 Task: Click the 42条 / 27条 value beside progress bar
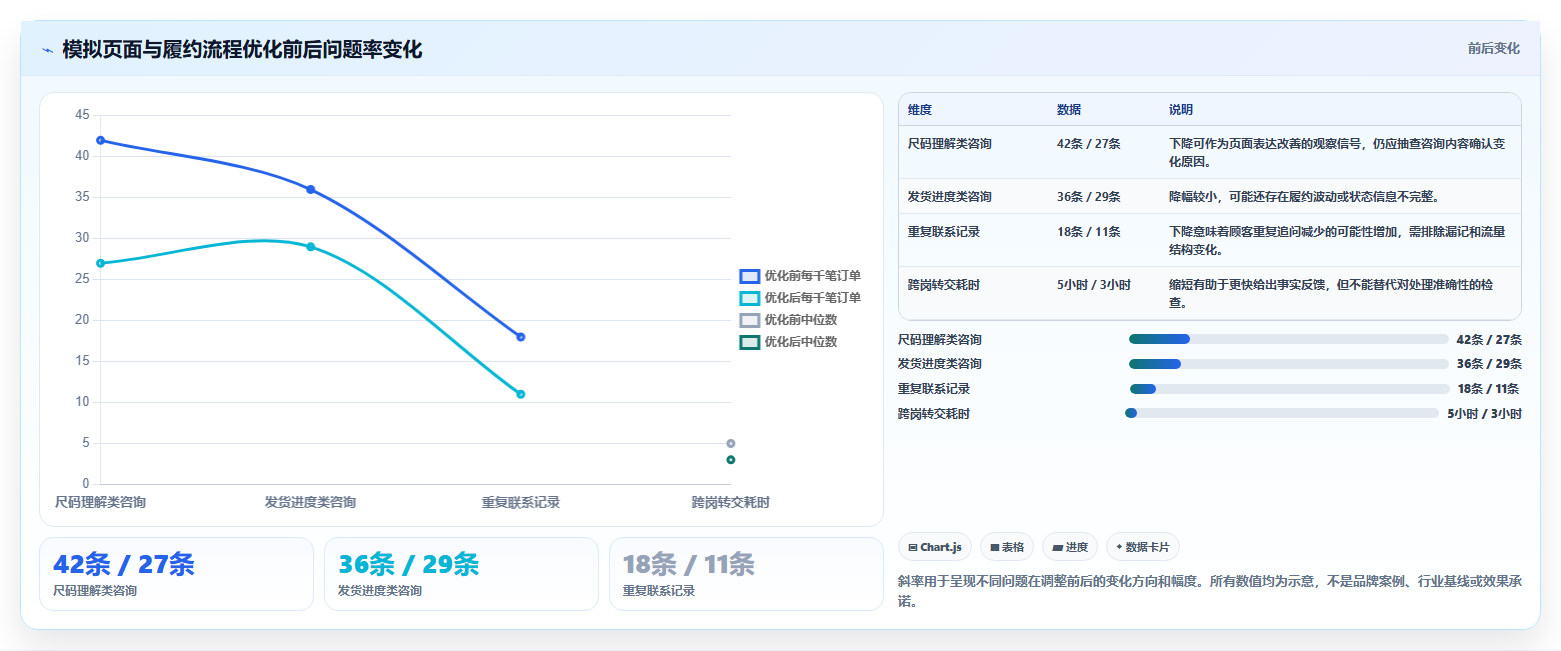point(1489,340)
